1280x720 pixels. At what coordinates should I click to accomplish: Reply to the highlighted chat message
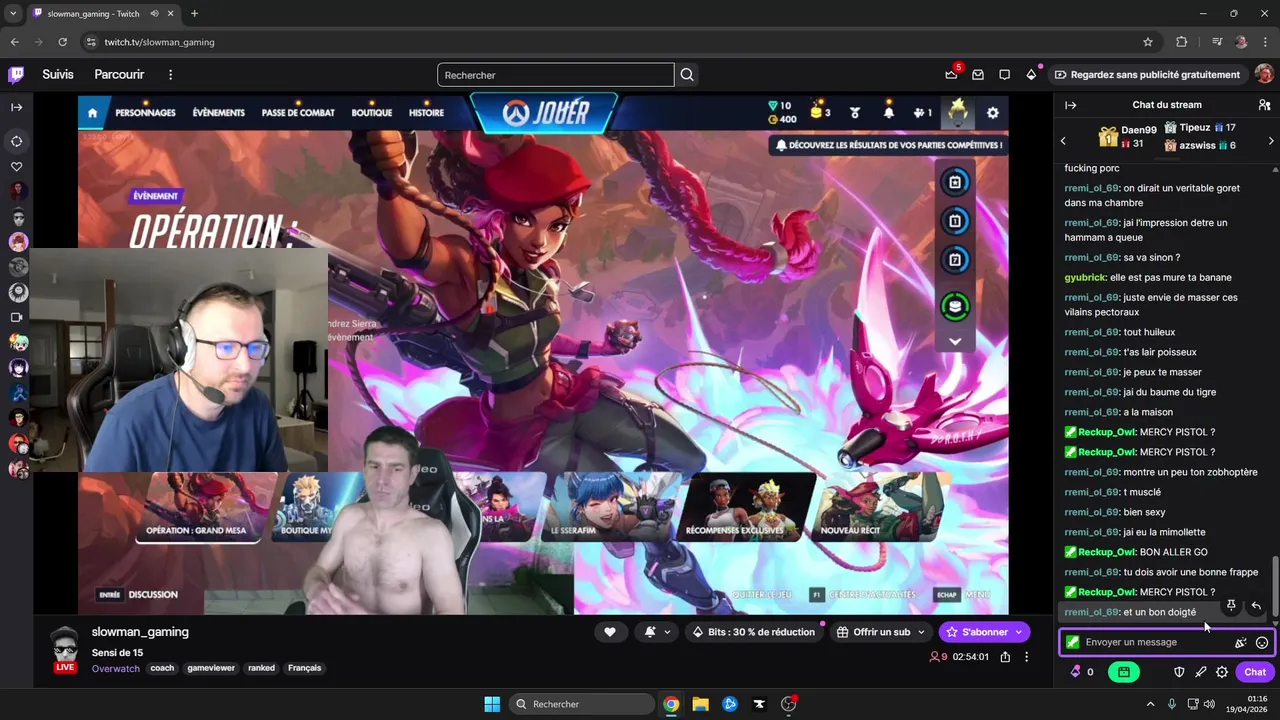(1256, 606)
